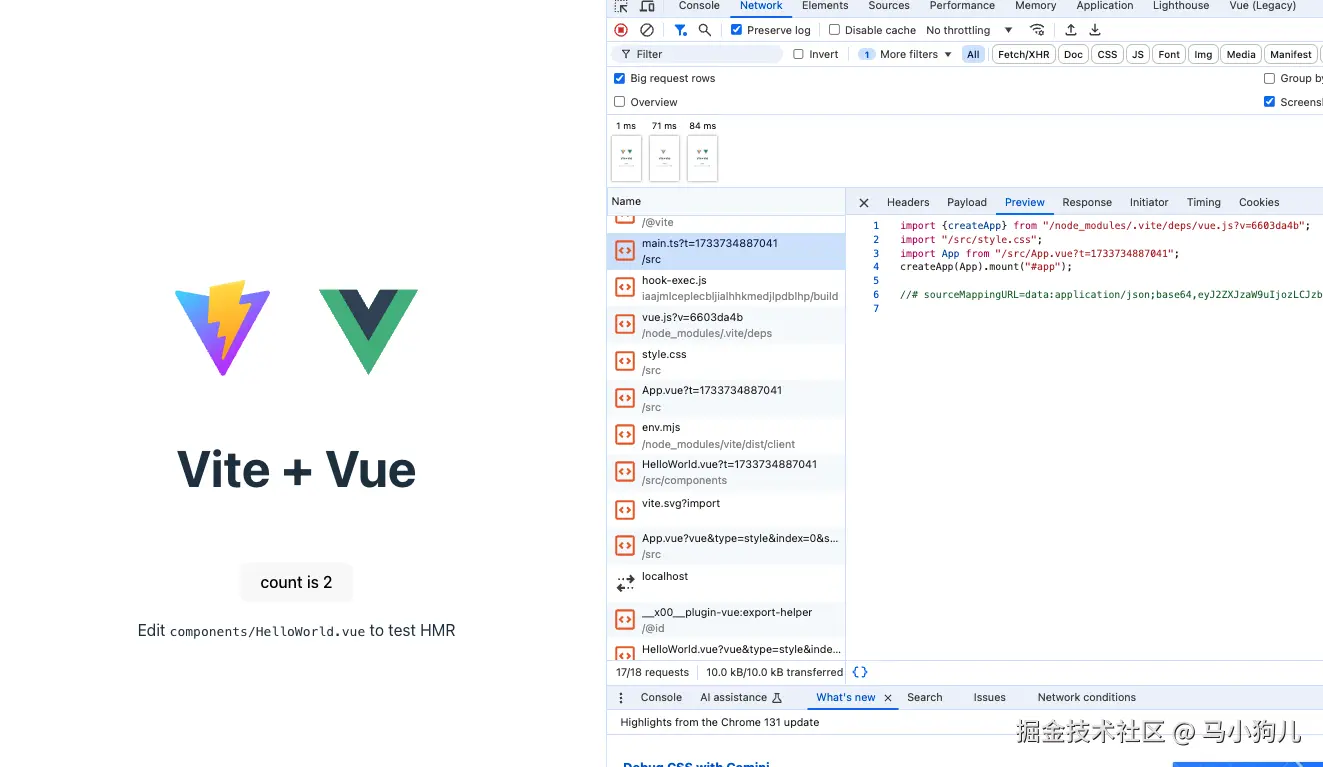Viewport: 1323px width, 767px height.
Task: Open the Lighthouse panel tab
Action: (1181, 6)
